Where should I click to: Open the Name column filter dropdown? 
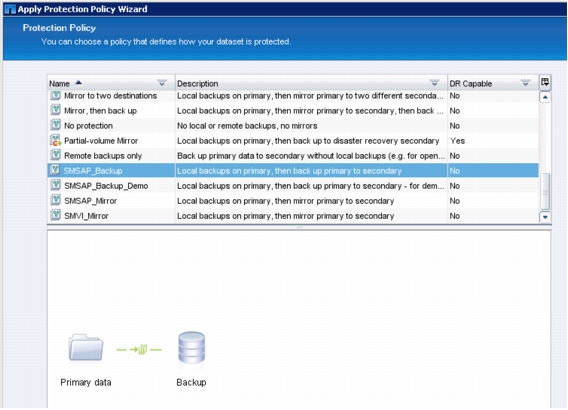click(x=162, y=83)
